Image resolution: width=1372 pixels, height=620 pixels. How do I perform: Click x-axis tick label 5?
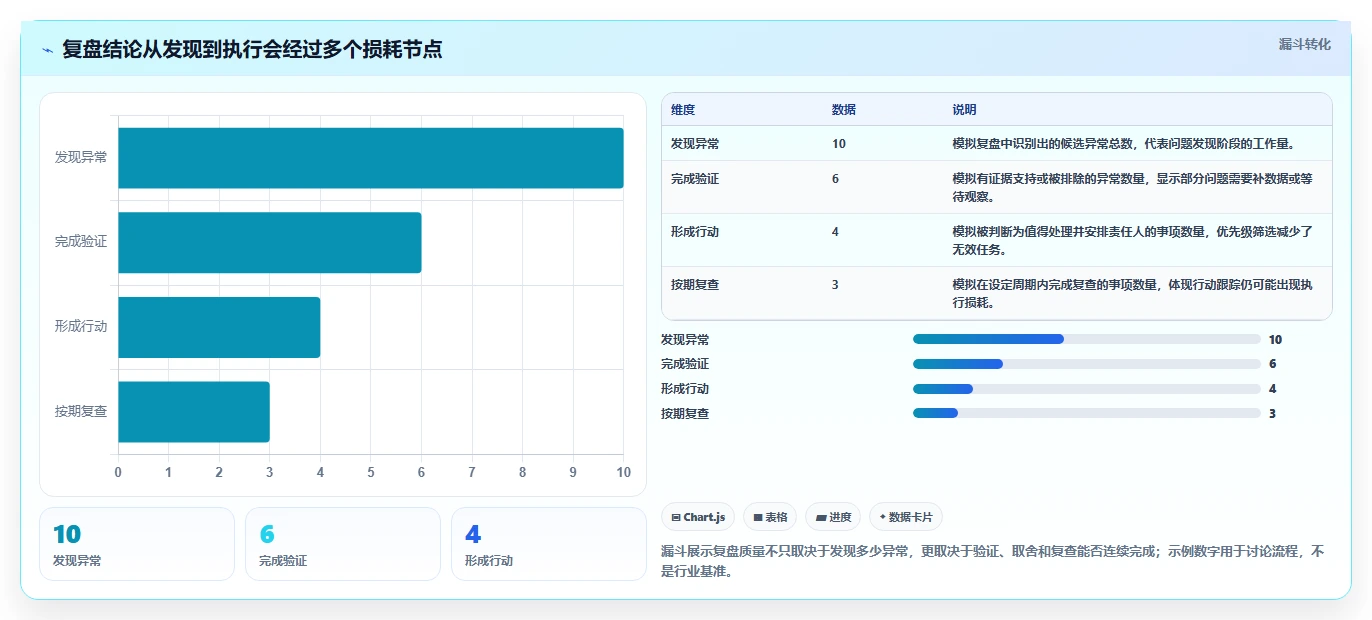pyautogui.click(x=371, y=472)
